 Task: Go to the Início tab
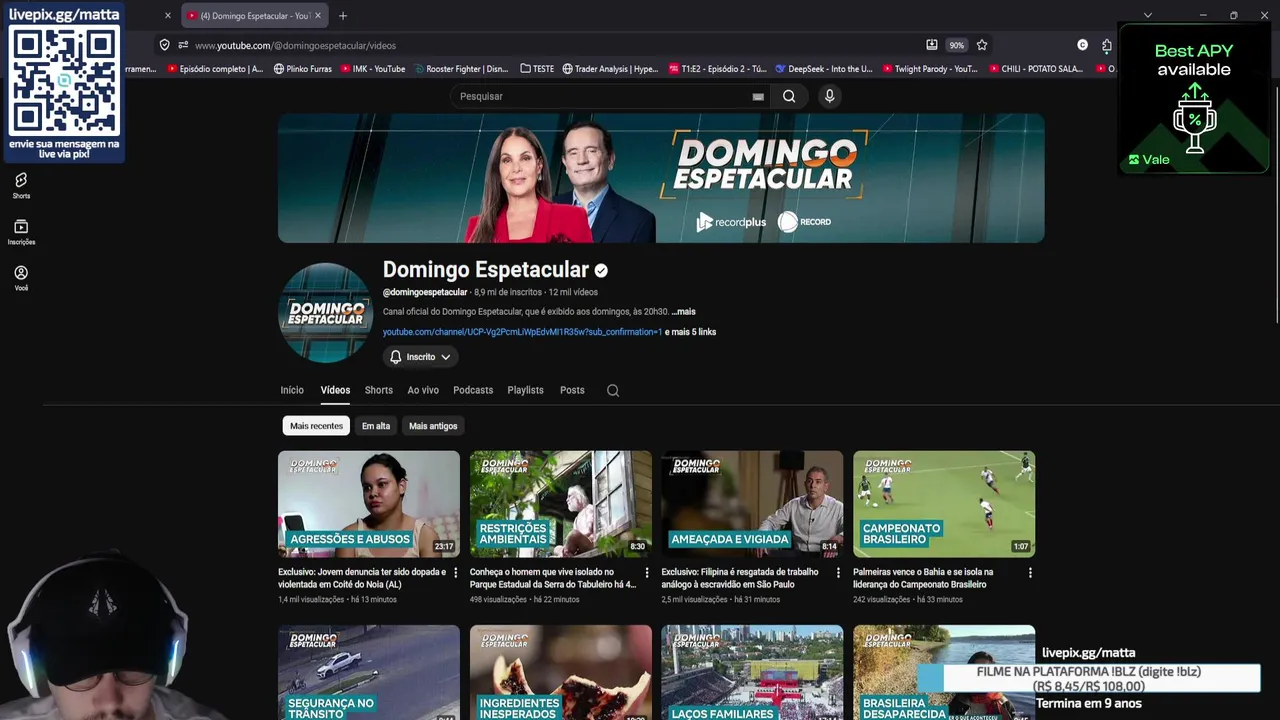(292, 390)
